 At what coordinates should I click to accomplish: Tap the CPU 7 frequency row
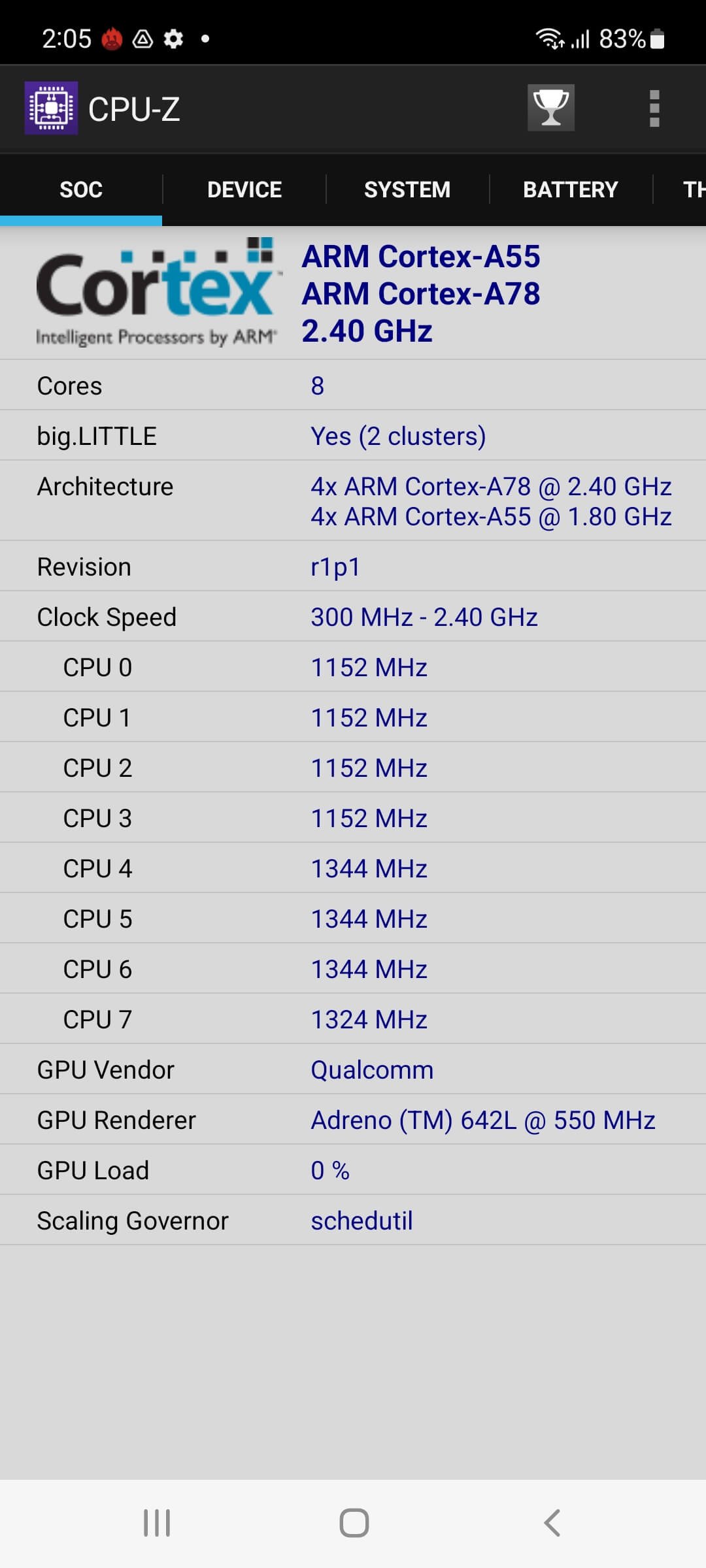coord(353,1019)
